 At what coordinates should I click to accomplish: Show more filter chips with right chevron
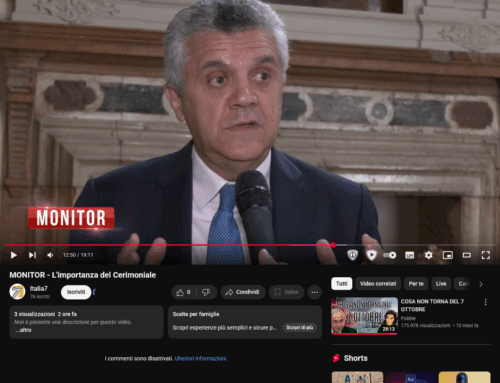point(481,284)
